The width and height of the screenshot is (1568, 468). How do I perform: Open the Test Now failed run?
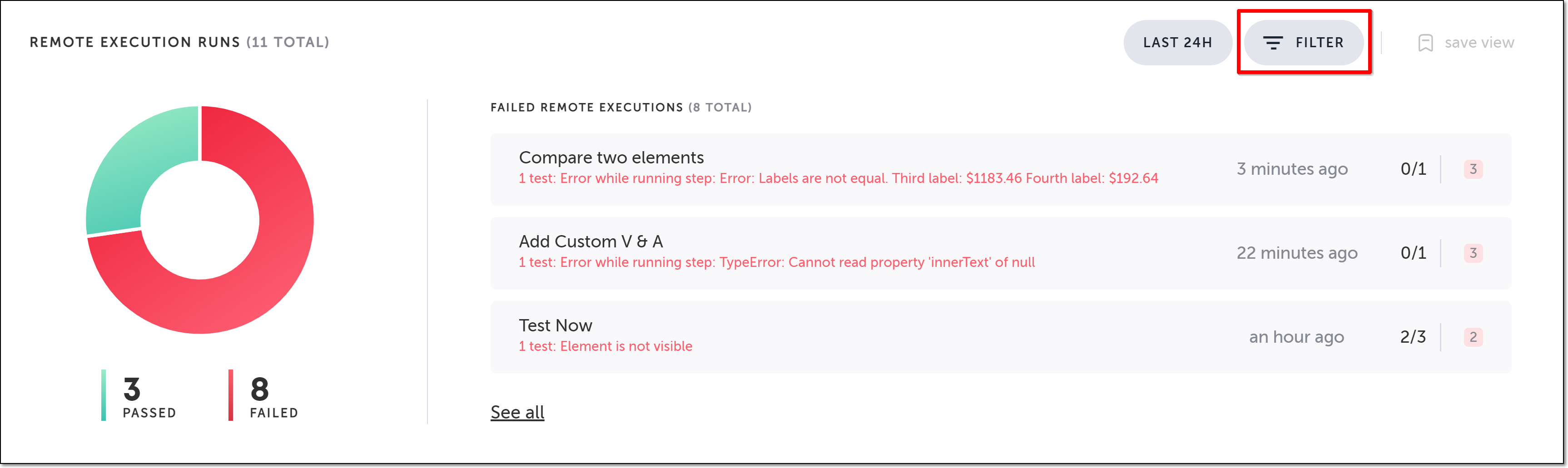tap(555, 325)
